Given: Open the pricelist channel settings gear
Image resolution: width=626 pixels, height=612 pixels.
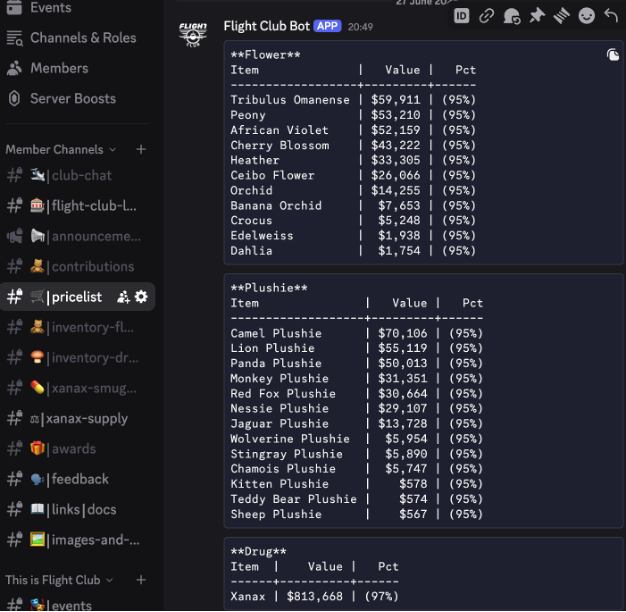Looking at the screenshot, I should (x=141, y=297).
